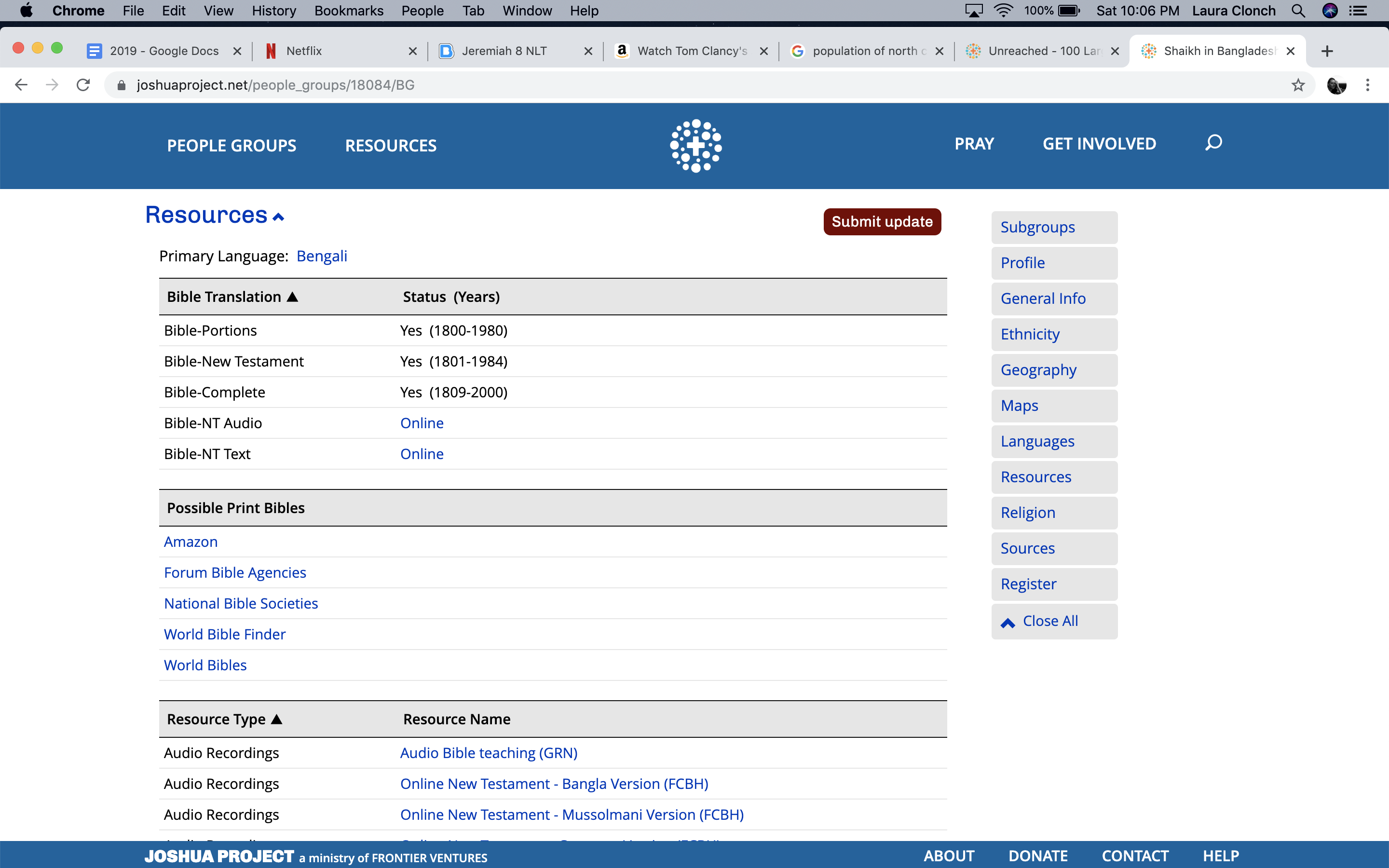Sort by Resource Type column arrow
The image size is (1389, 868).
[x=277, y=719]
